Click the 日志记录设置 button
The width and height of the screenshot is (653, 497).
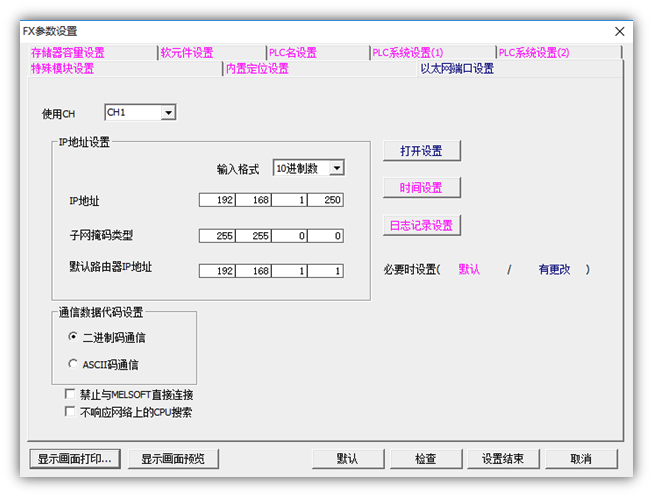[421, 225]
